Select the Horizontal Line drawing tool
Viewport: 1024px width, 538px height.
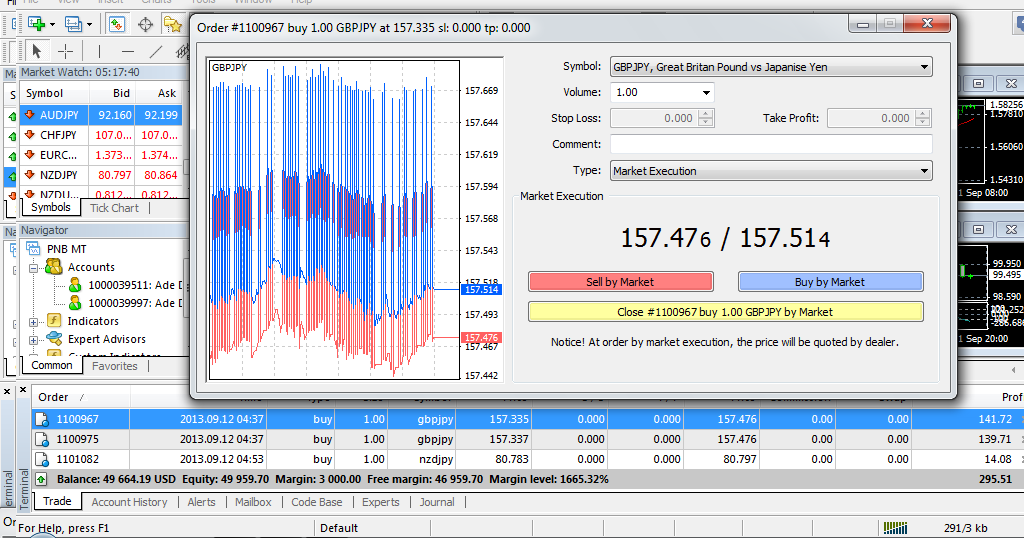tap(128, 51)
